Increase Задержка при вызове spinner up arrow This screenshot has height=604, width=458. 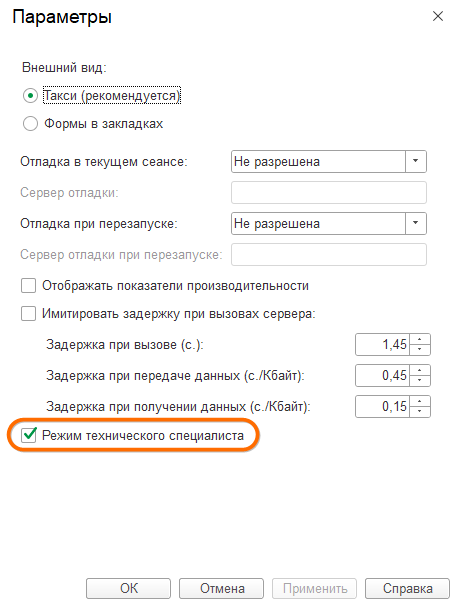[x=419, y=339]
